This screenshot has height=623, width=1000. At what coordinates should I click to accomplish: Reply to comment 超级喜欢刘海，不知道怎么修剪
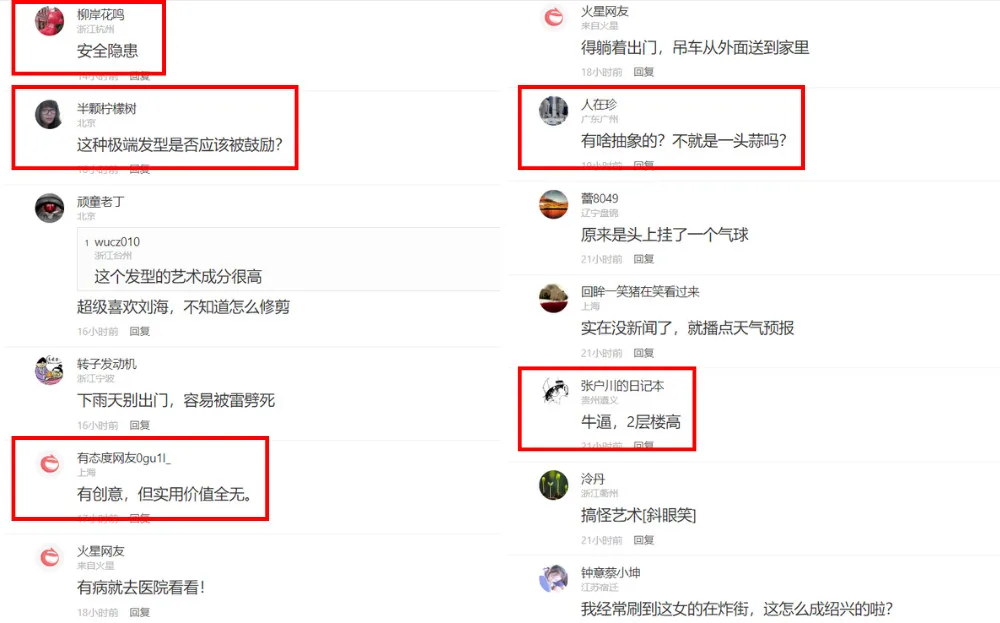coord(140,332)
